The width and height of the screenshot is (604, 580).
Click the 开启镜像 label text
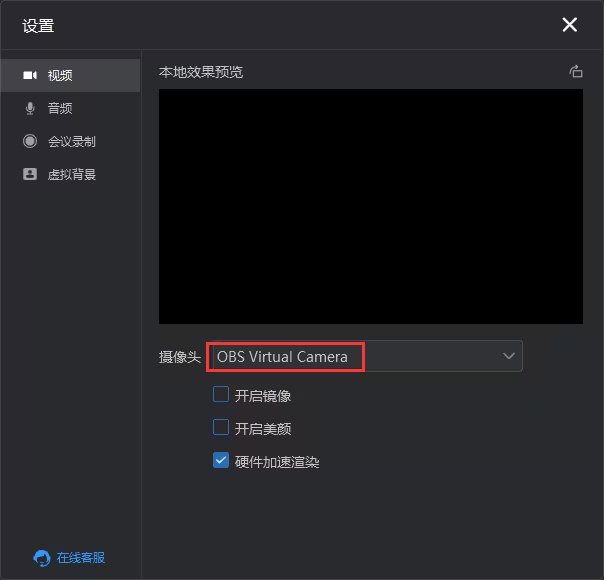[263, 396]
